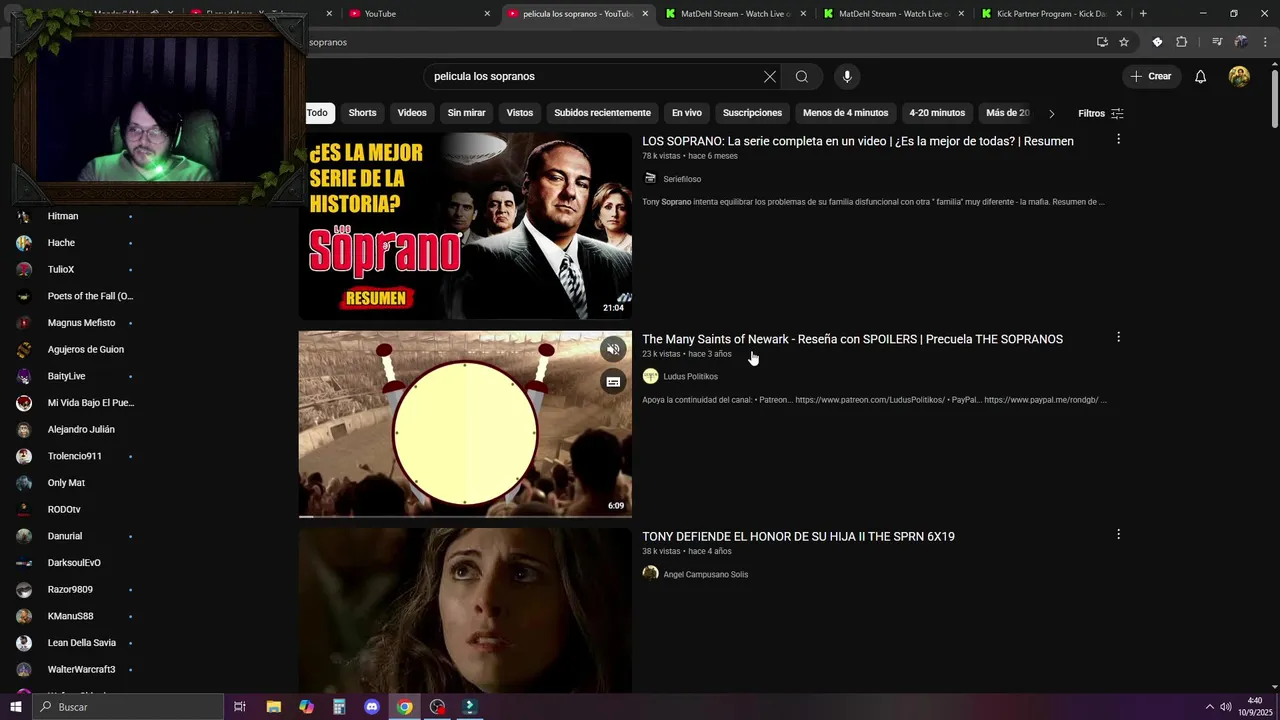Toggle the En vivo filter chip
The height and width of the screenshot is (720, 1280).
(x=687, y=113)
